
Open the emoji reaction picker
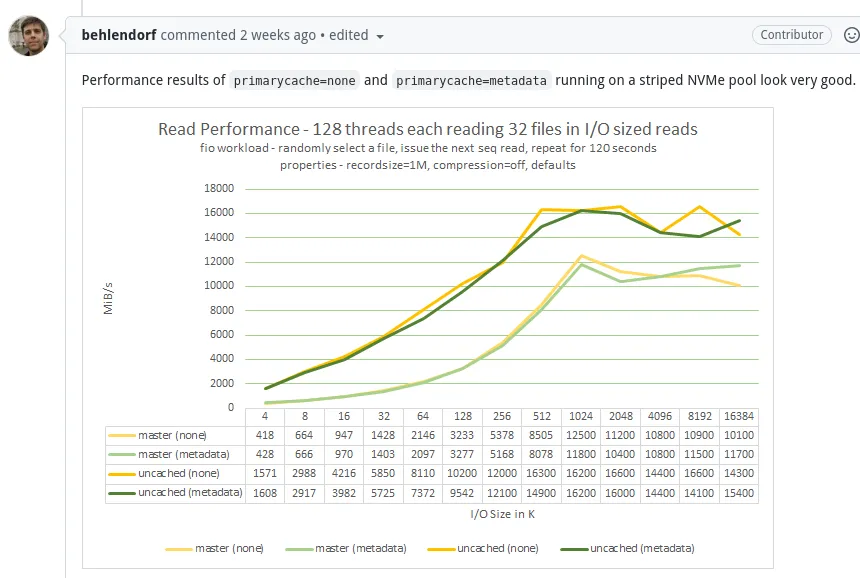point(851,35)
